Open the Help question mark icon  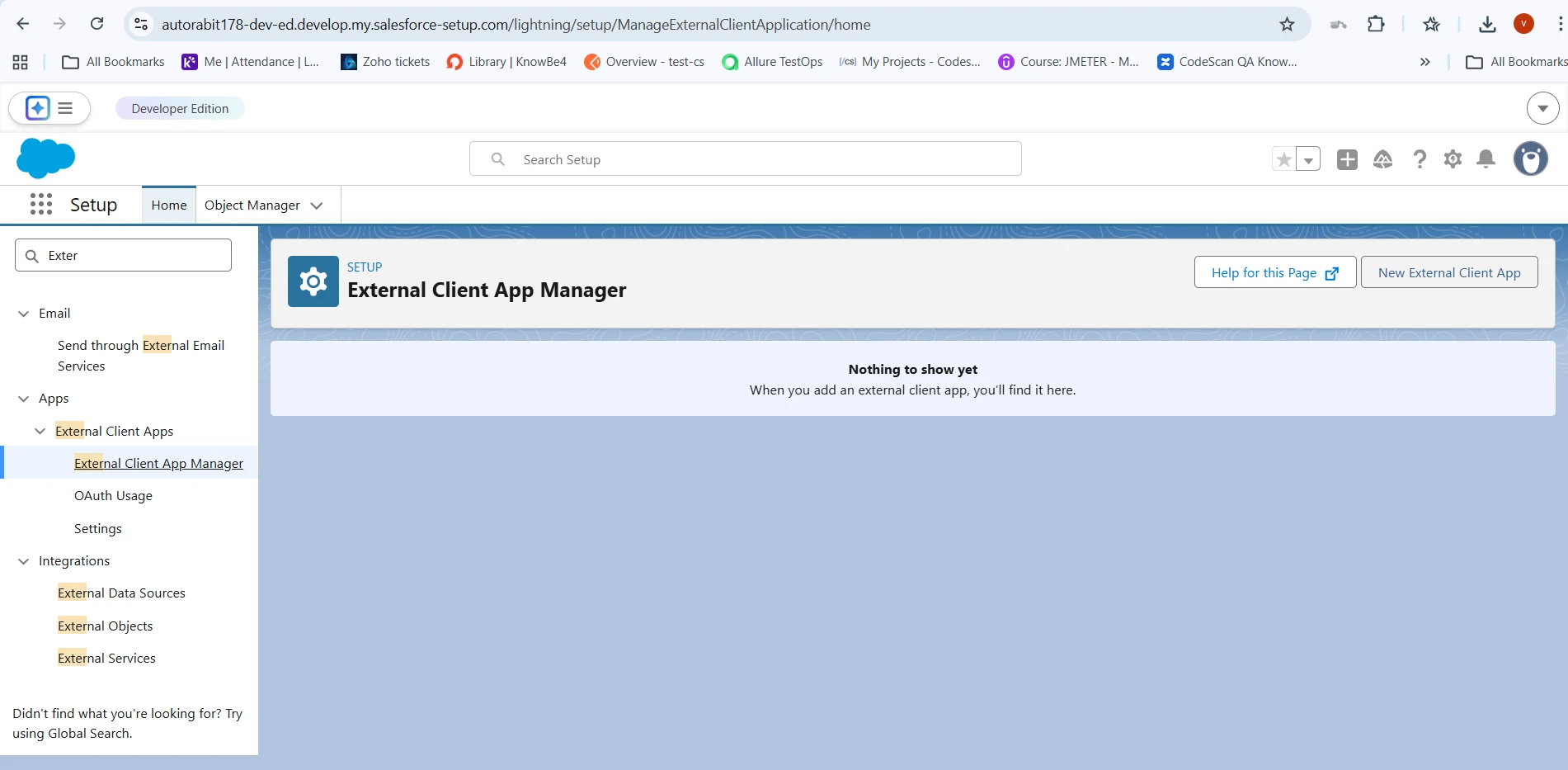point(1419,159)
